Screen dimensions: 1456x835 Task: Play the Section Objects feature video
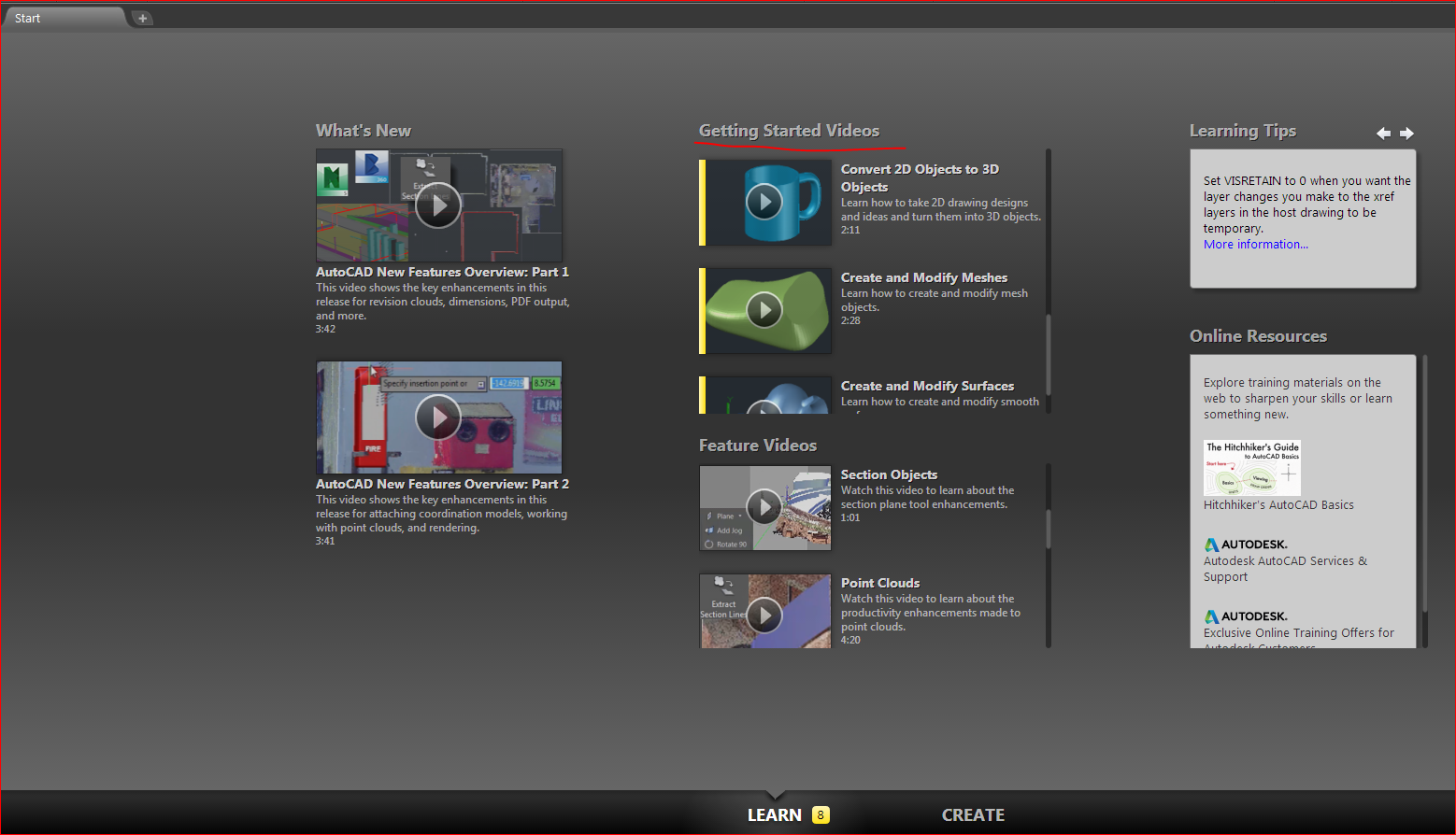click(x=764, y=507)
